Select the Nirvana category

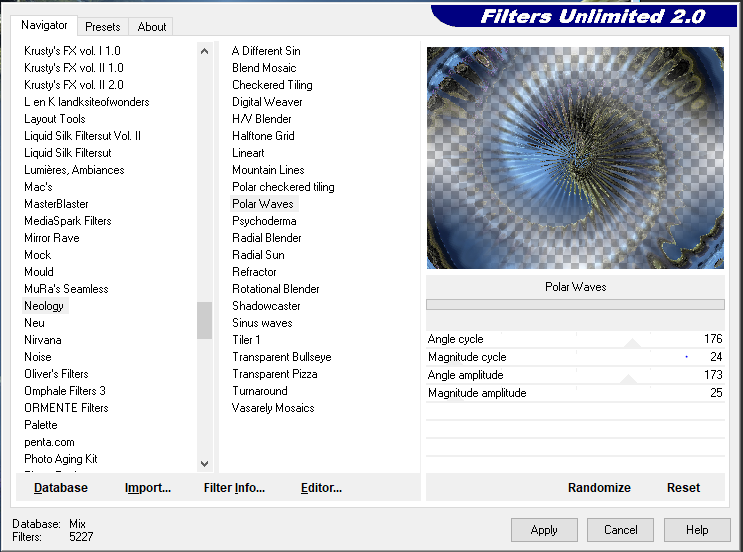click(x=43, y=340)
